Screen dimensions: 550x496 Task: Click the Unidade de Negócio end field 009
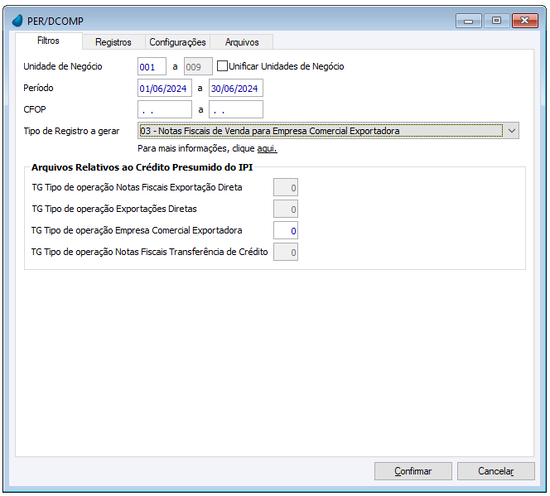pyautogui.click(x=198, y=66)
